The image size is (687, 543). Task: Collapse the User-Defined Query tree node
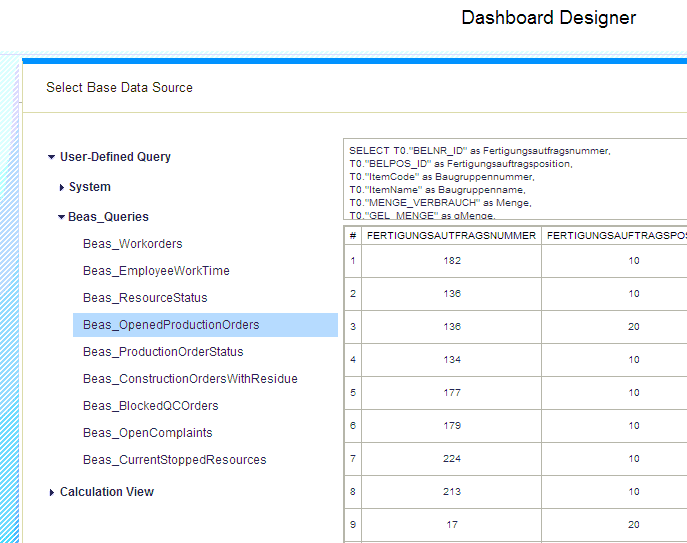point(51,157)
